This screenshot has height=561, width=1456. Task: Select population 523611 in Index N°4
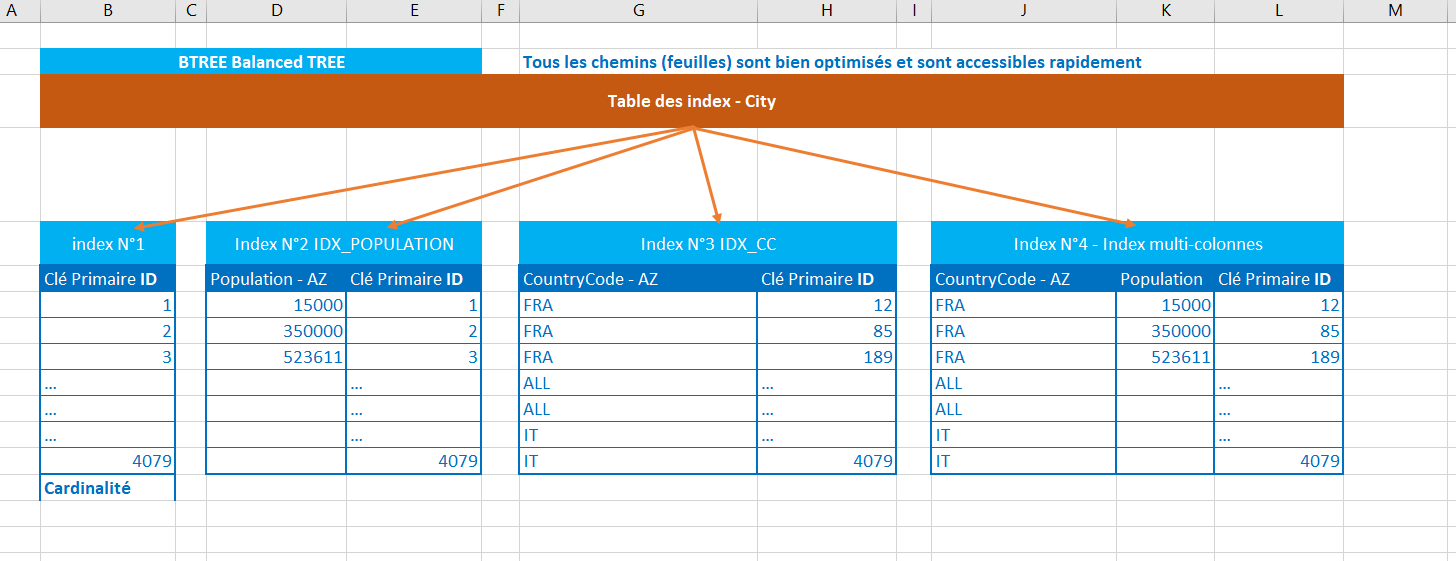coord(1166,357)
